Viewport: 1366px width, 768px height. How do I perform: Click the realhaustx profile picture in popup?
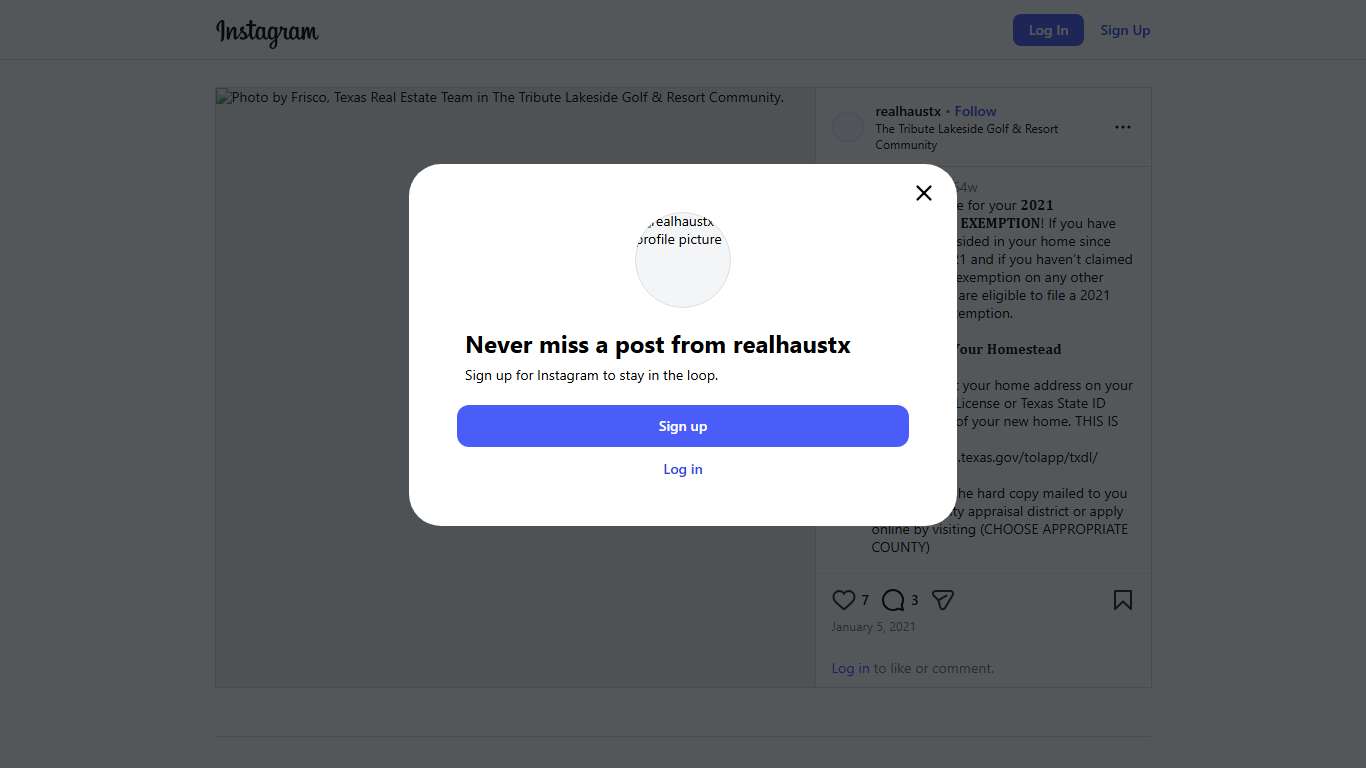[x=683, y=260]
